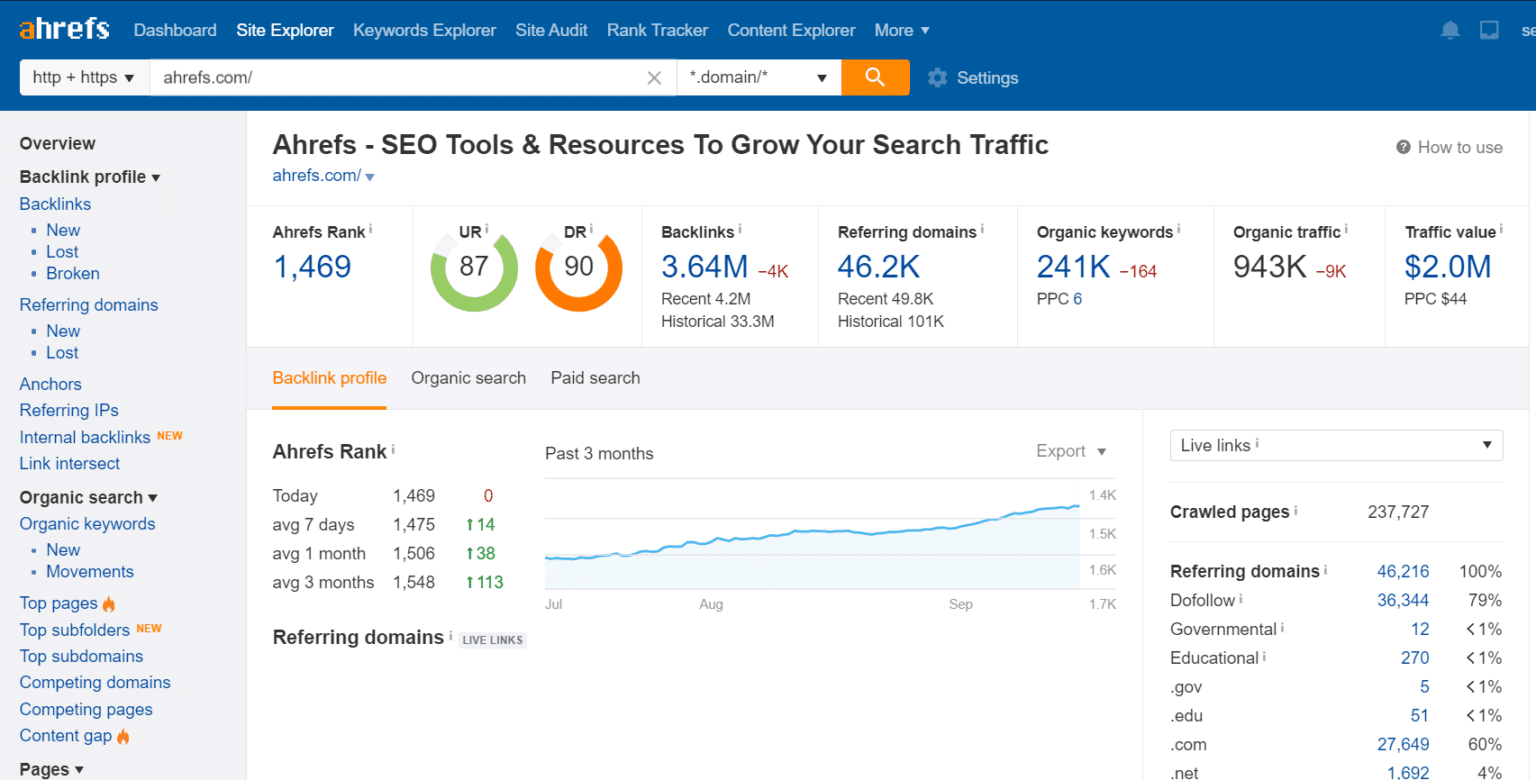1536x780 pixels.
Task: Click the inbox icon in the top bar
Action: (1489, 30)
